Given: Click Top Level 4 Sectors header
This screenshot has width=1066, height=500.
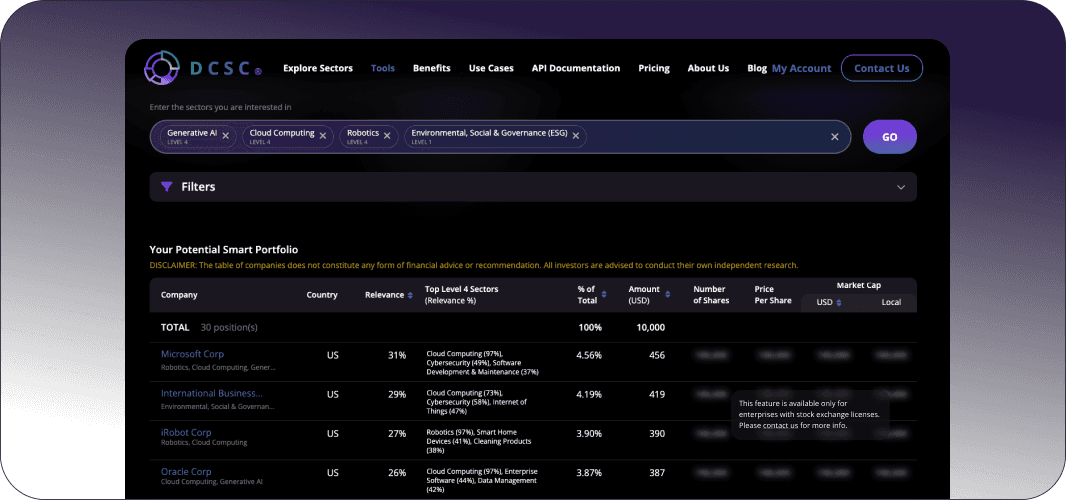Looking at the screenshot, I should 462,295.
